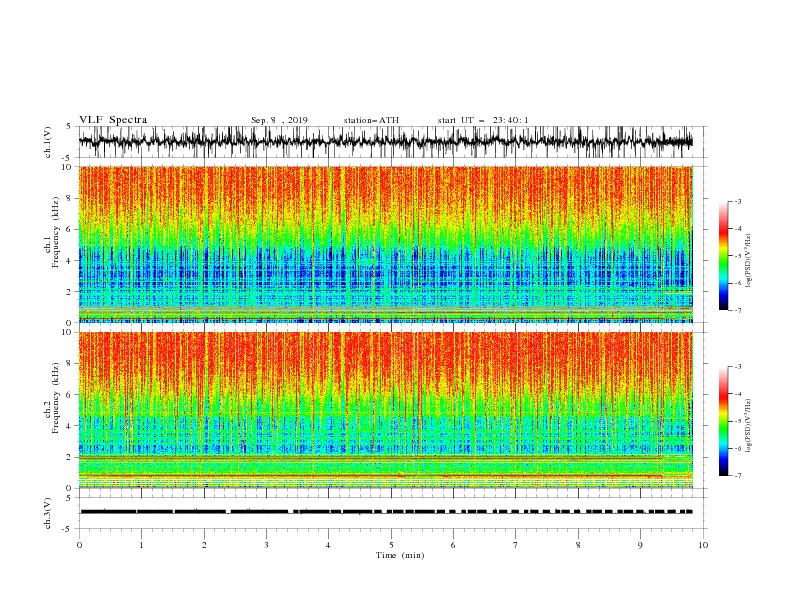Click the 'start UT = 23:40:1' text
Image resolution: width=792 pixels, height=612 pixels.
tap(483, 120)
